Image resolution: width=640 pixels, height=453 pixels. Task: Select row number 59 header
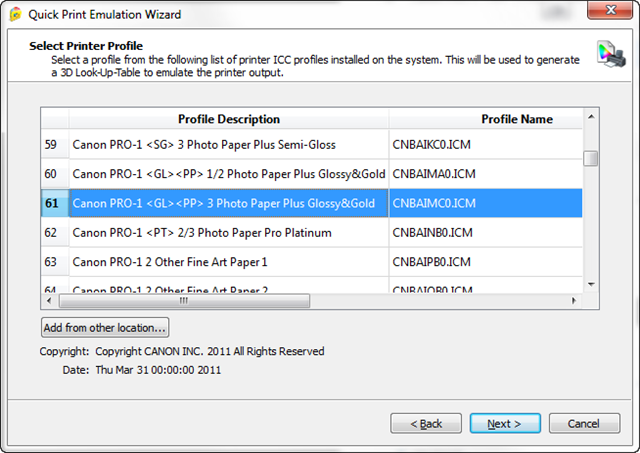55,144
